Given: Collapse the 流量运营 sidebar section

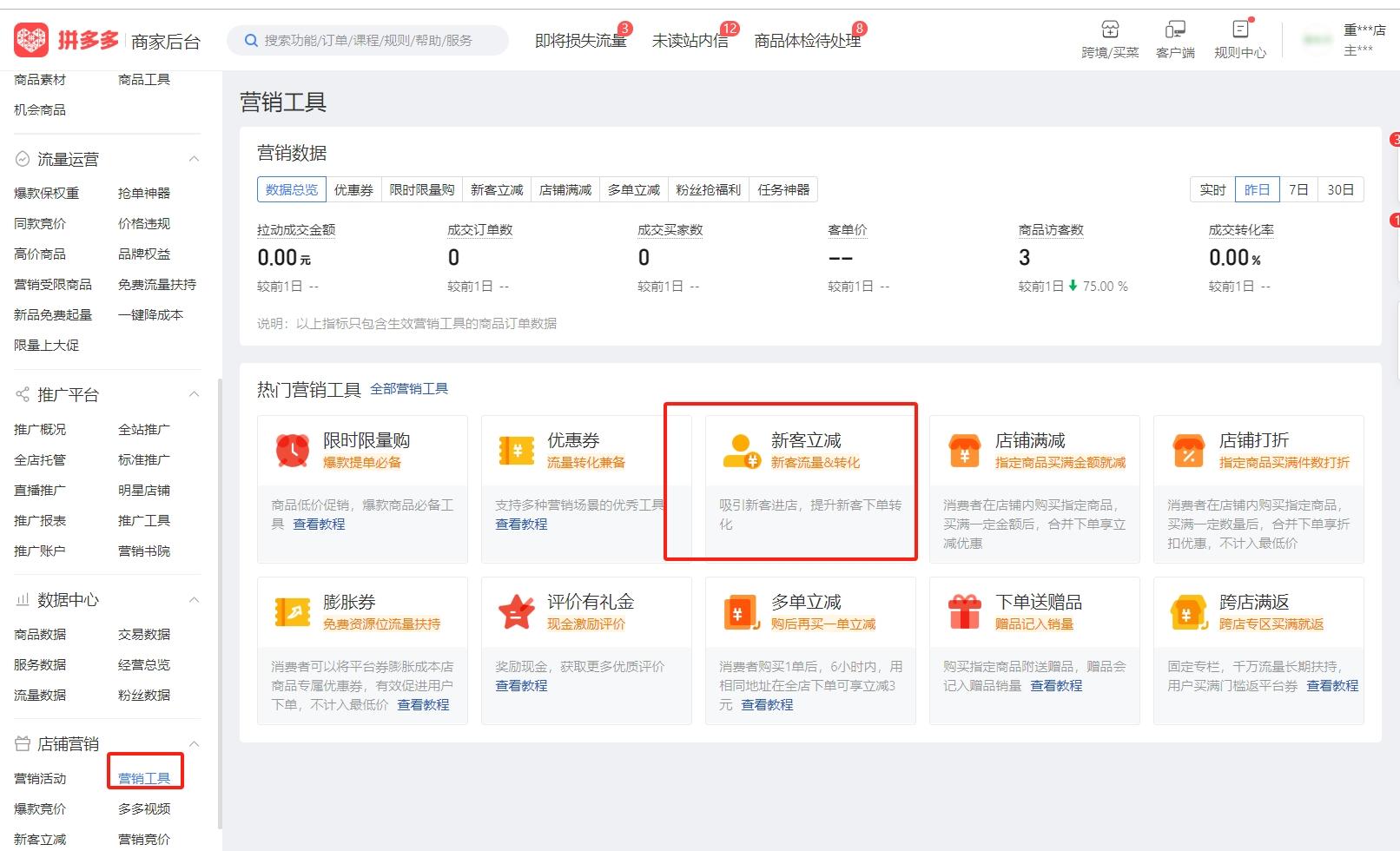Looking at the screenshot, I should pyautogui.click(x=195, y=159).
